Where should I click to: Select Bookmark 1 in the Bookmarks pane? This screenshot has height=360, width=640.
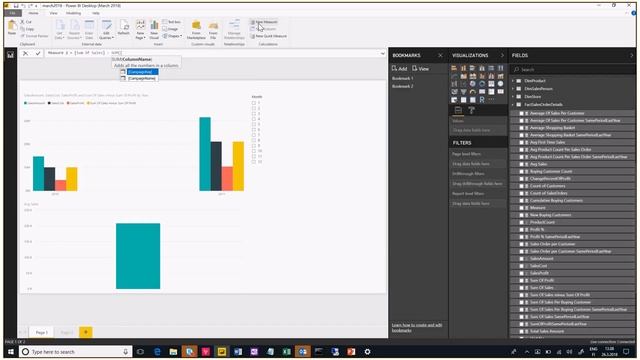pos(402,78)
